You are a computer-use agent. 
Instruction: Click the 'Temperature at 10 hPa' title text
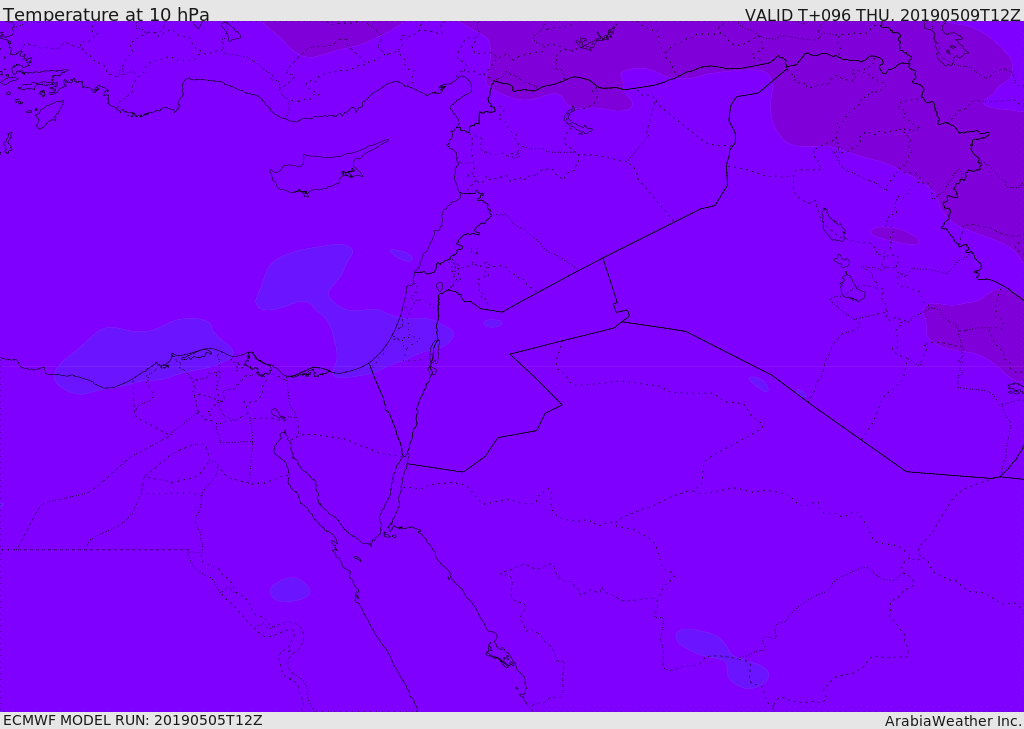(x=106, y=14)
